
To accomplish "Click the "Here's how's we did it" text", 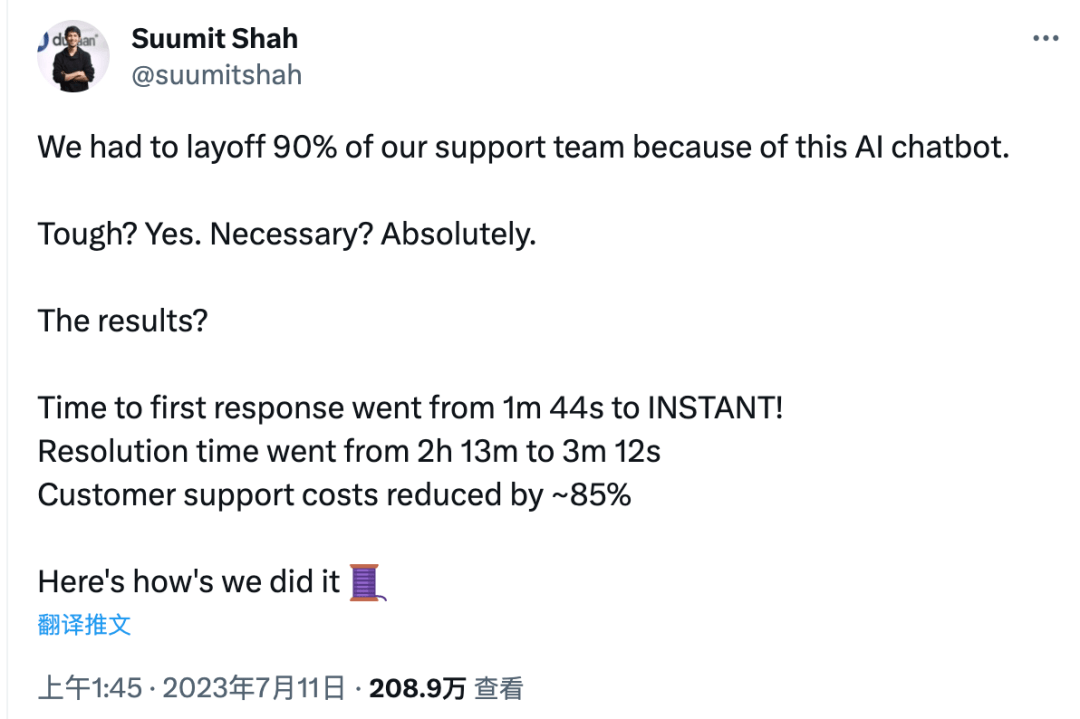I will [x=189, y=582].
